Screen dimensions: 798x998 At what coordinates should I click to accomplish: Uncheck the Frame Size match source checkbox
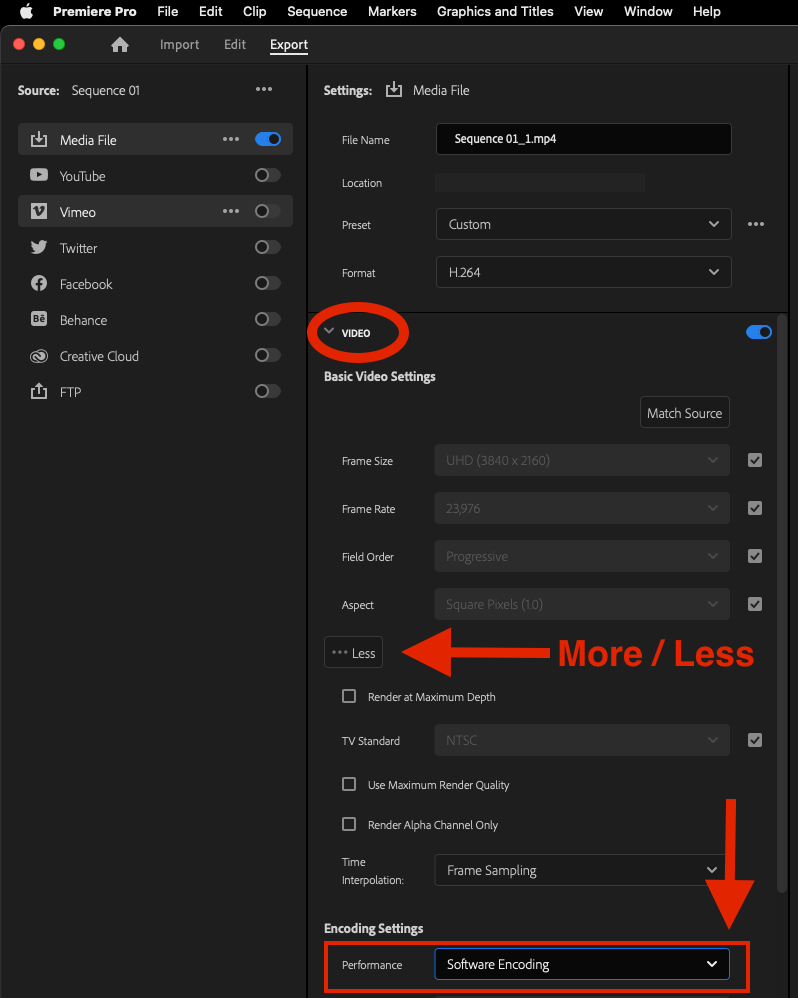(x=755, y=460)
